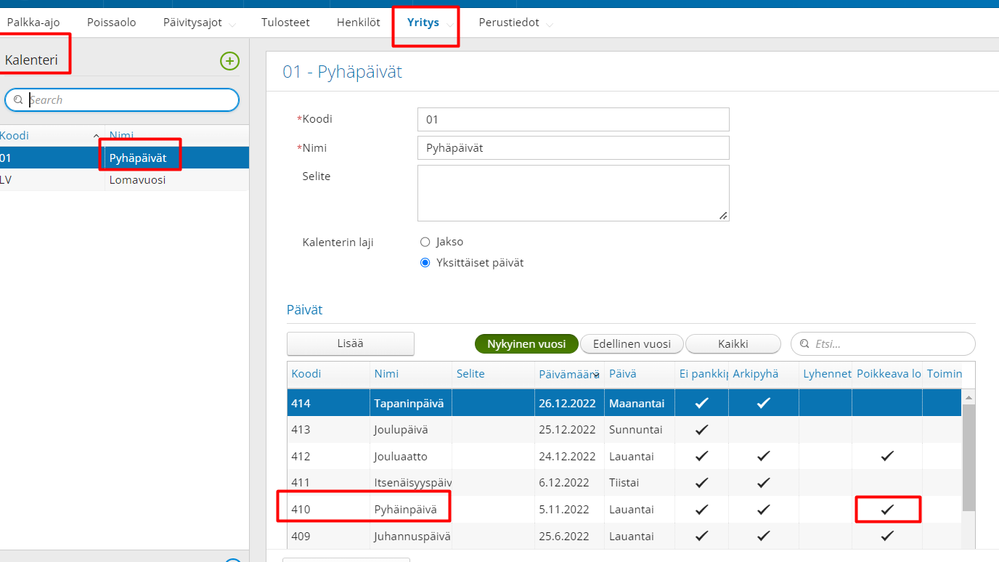Open the Perustiedot menu

point(508,22)
